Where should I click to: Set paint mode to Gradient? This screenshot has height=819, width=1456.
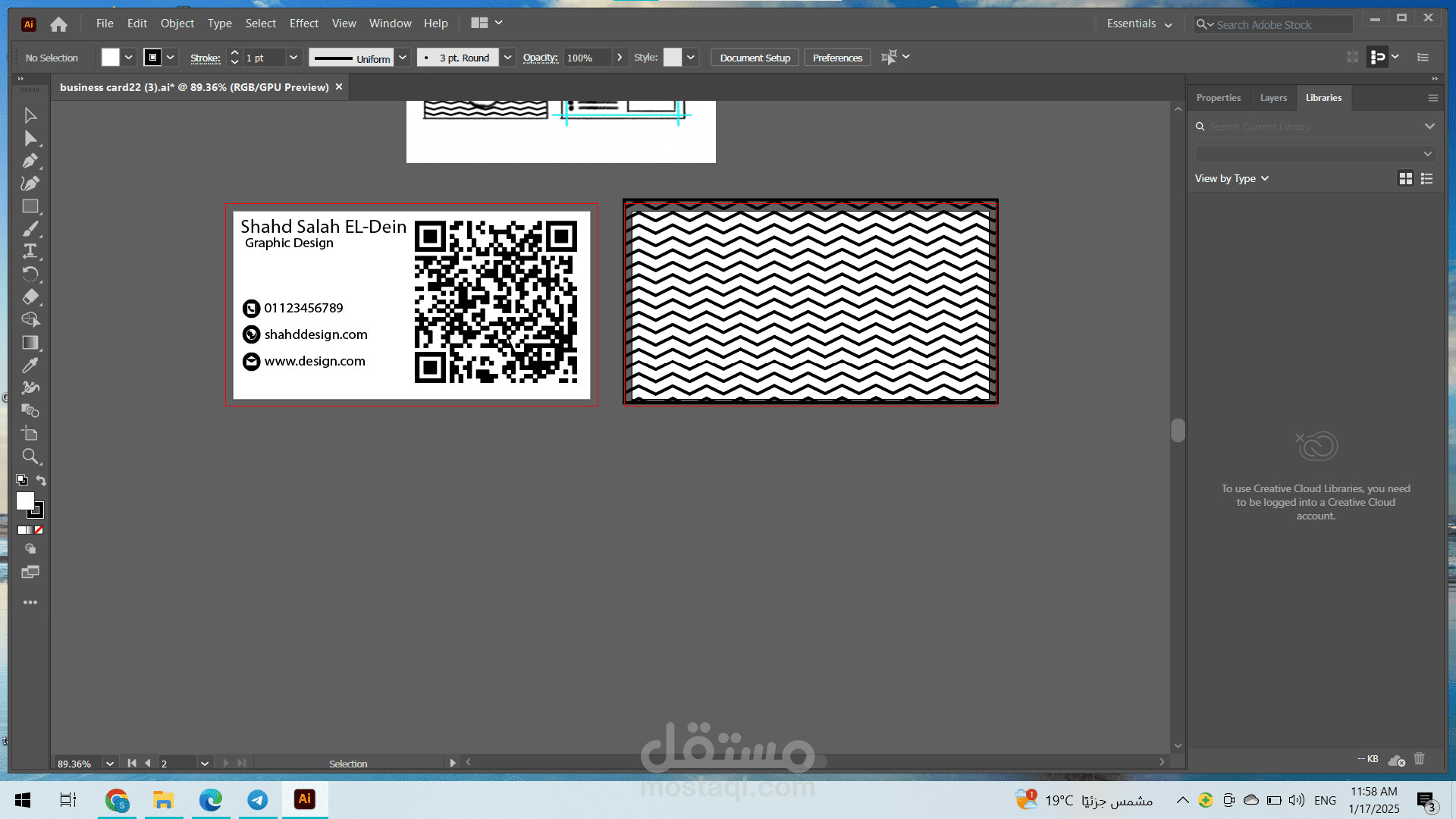pyautogui.click(x=30, y=530)
